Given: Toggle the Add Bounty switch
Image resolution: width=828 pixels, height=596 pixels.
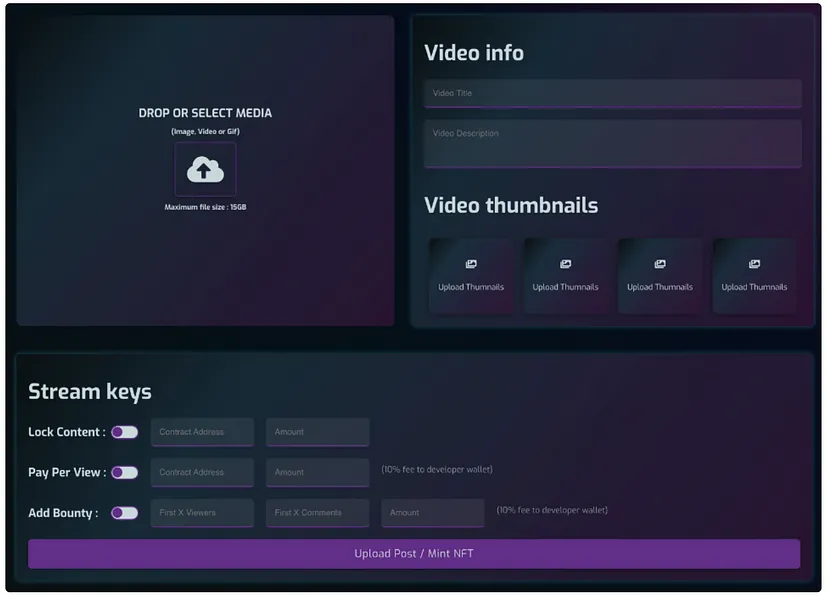Looking at the screenshot, I should click(125, 513).
